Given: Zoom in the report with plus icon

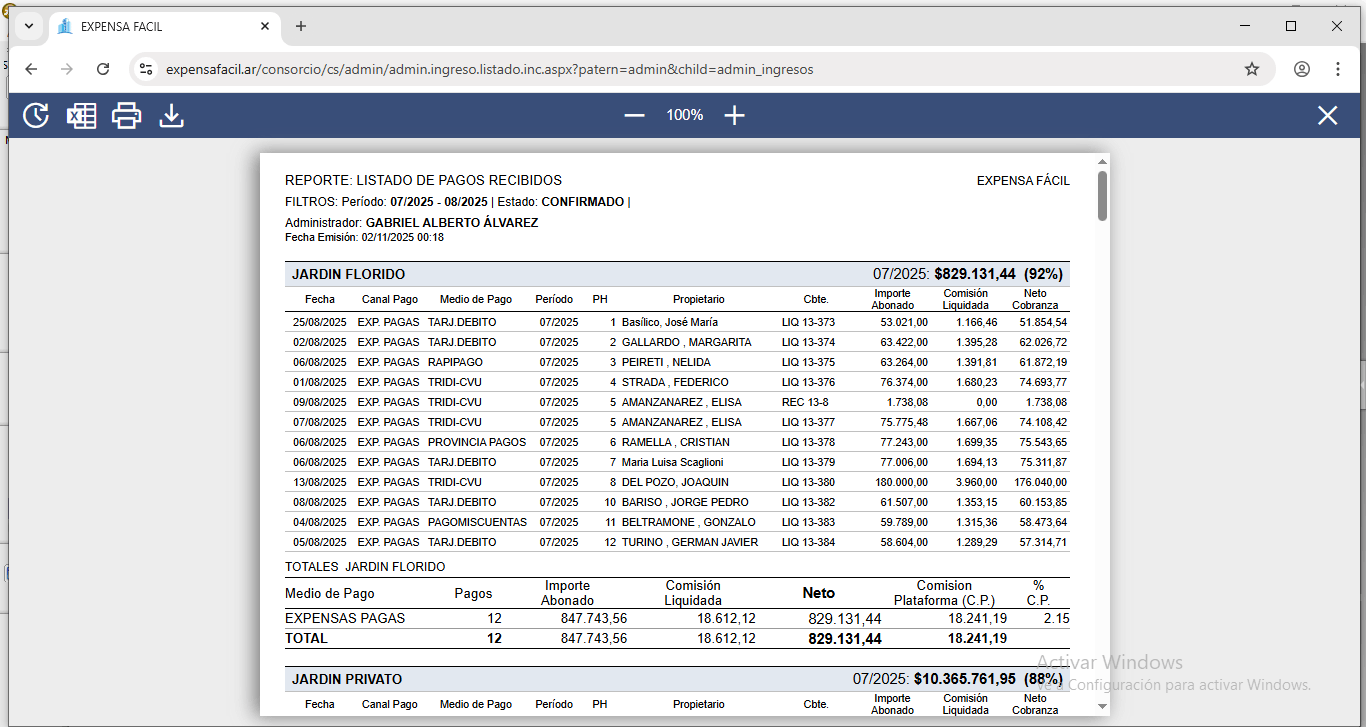Looking at the screenshot, I should click(x=735, y=116).
